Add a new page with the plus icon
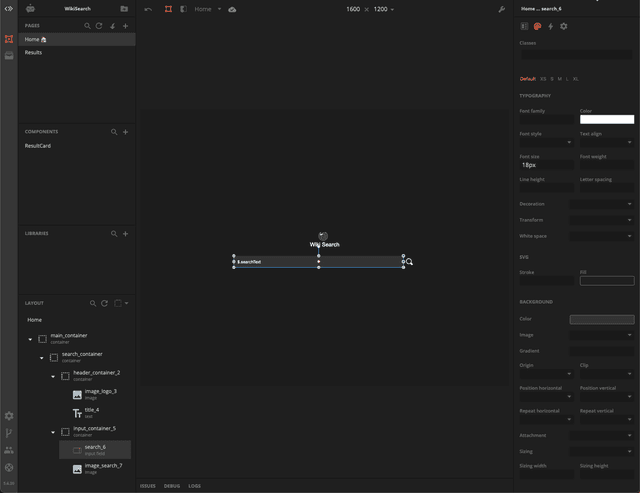The width and height of the screenshot is (640, 493). pos(125,26)
